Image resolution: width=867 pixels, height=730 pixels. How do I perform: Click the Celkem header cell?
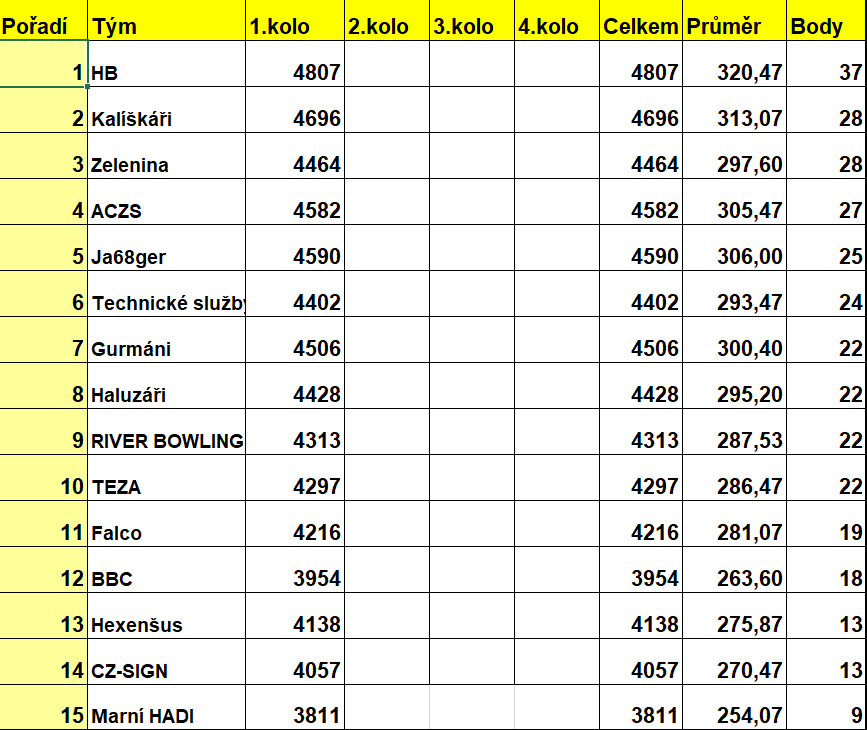tap(641, 26)
